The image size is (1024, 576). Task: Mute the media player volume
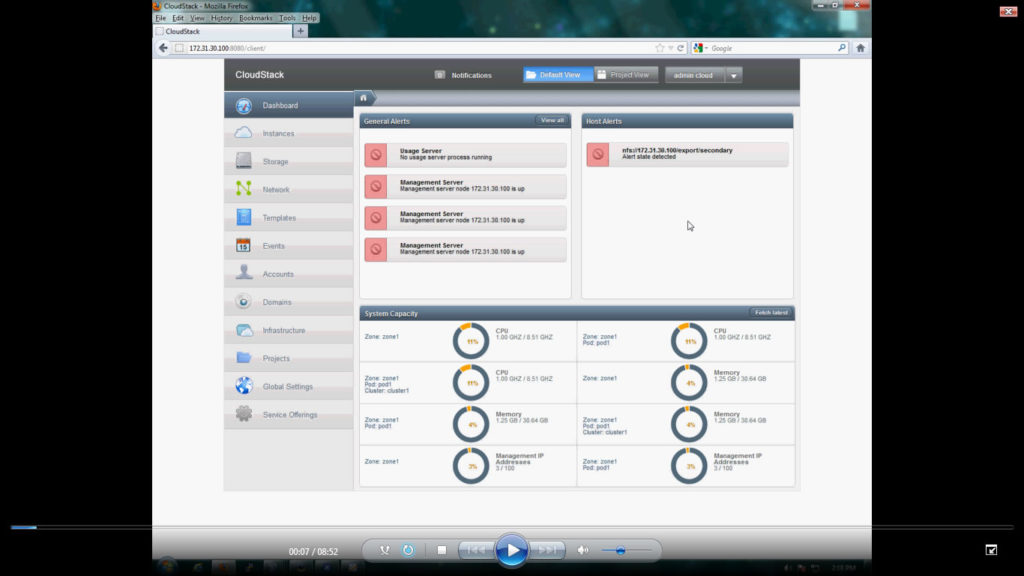click(583, 551)
